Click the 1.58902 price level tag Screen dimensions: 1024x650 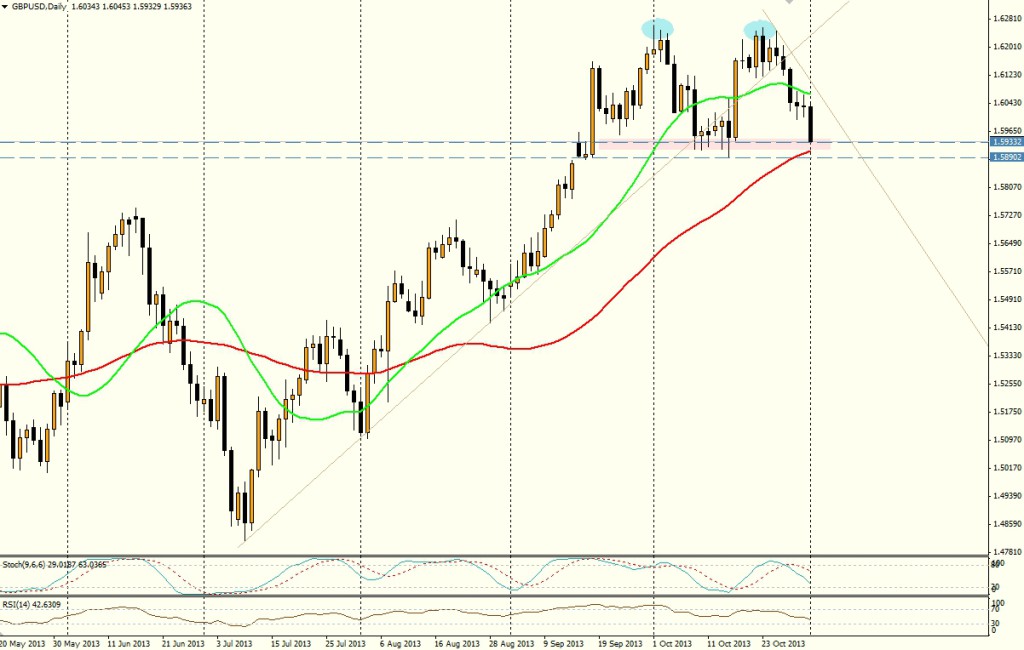[1005, 158]
